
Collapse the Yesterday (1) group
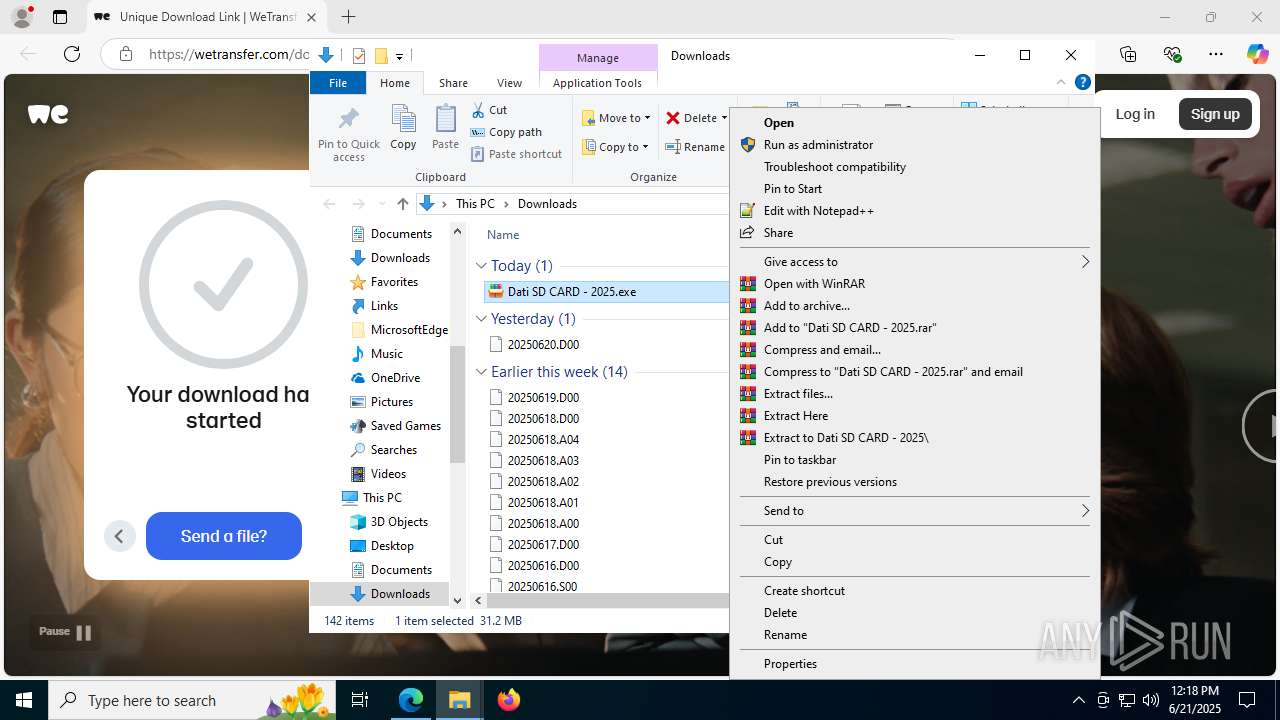[481, 319]
